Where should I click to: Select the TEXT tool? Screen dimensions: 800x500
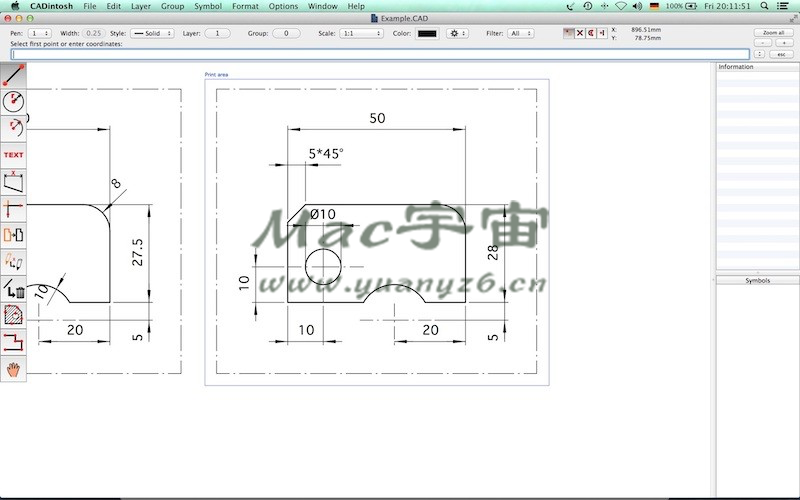(13, 155)
